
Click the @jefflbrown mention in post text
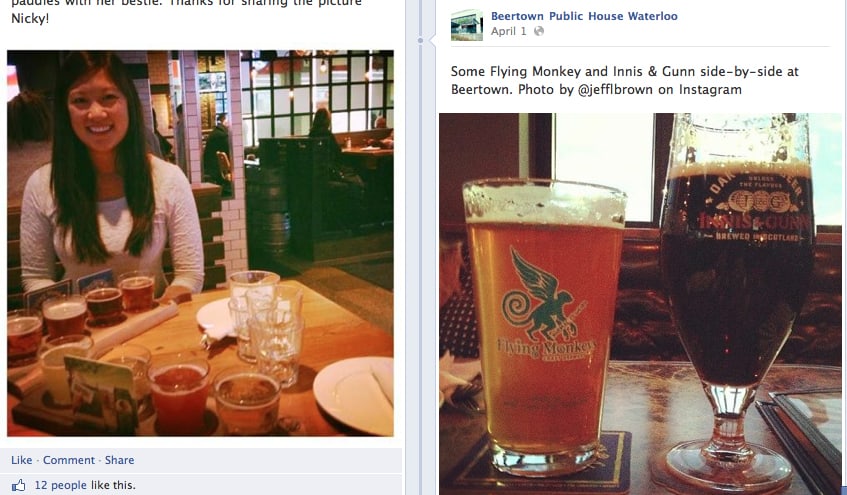615,89
